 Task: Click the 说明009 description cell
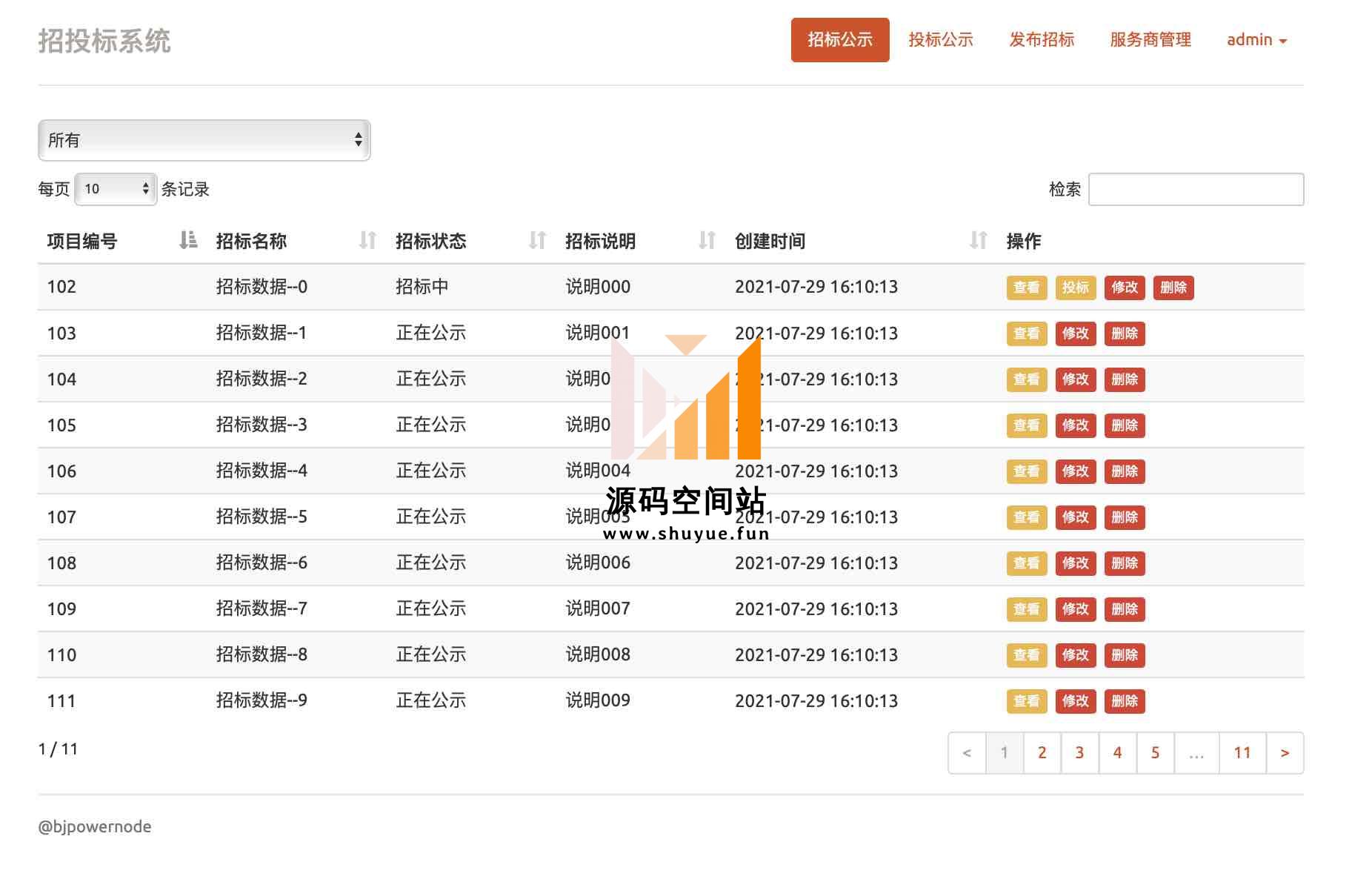[x=598, y=700]
